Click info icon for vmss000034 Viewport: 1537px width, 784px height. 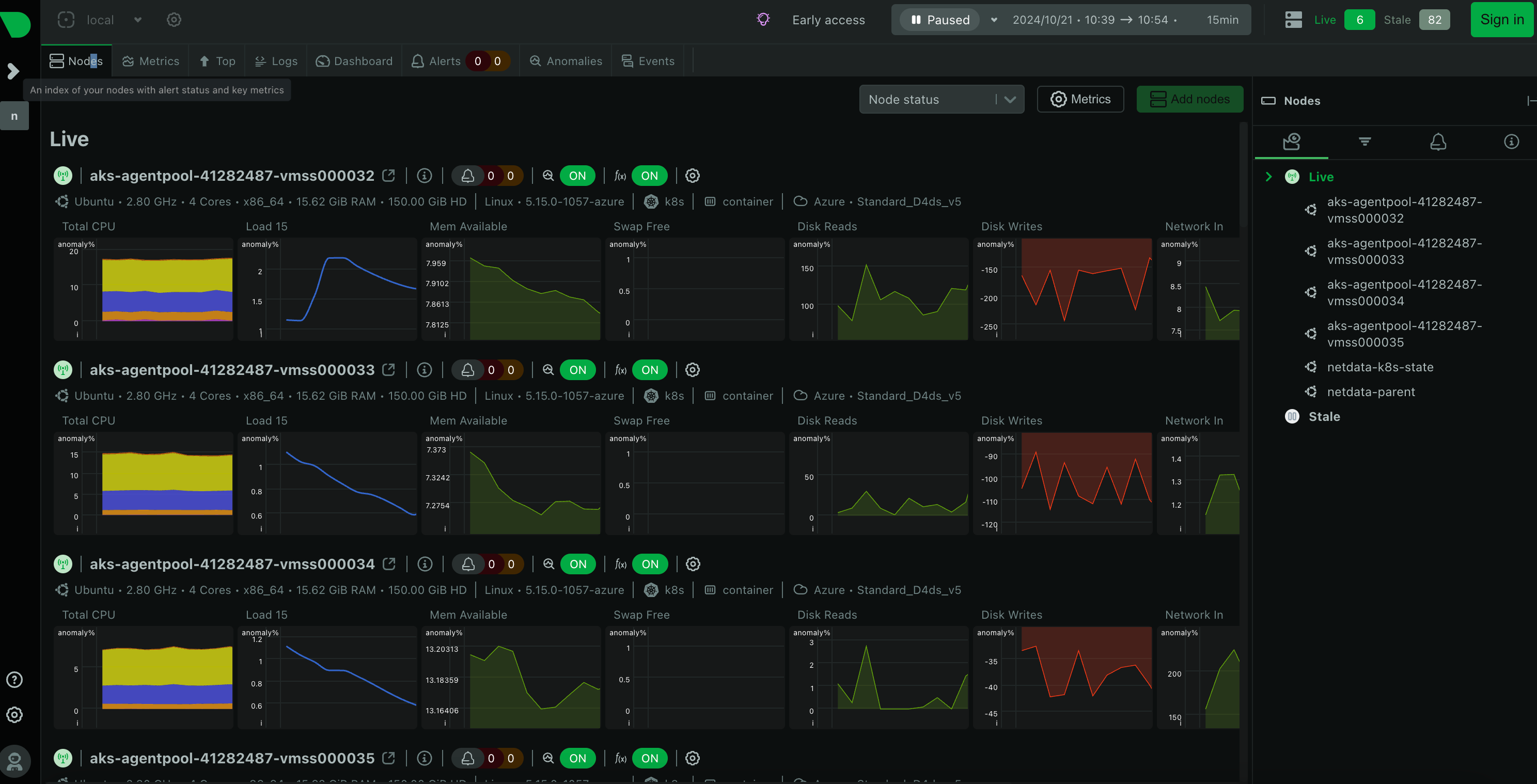click(425, 564)
